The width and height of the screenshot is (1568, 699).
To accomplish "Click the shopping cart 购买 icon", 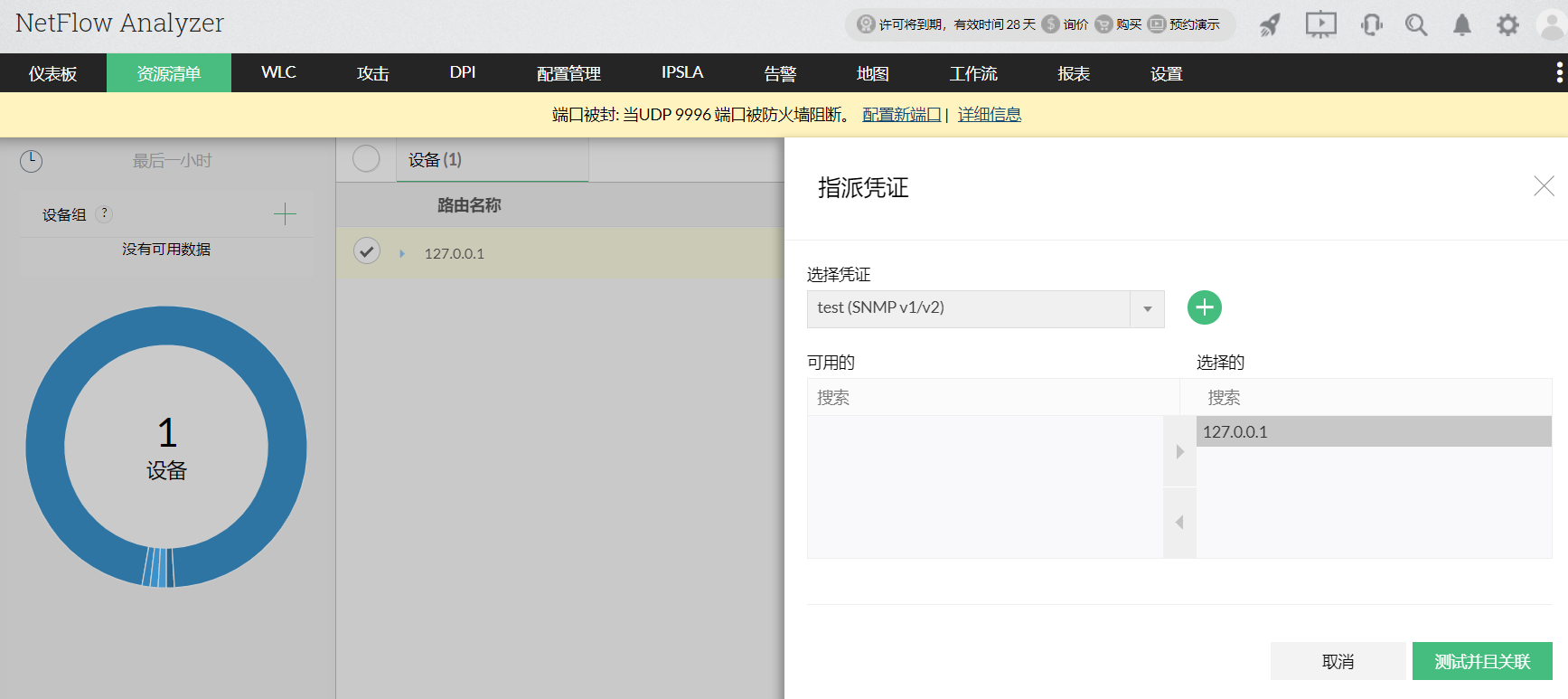I will pos(1103,24).
